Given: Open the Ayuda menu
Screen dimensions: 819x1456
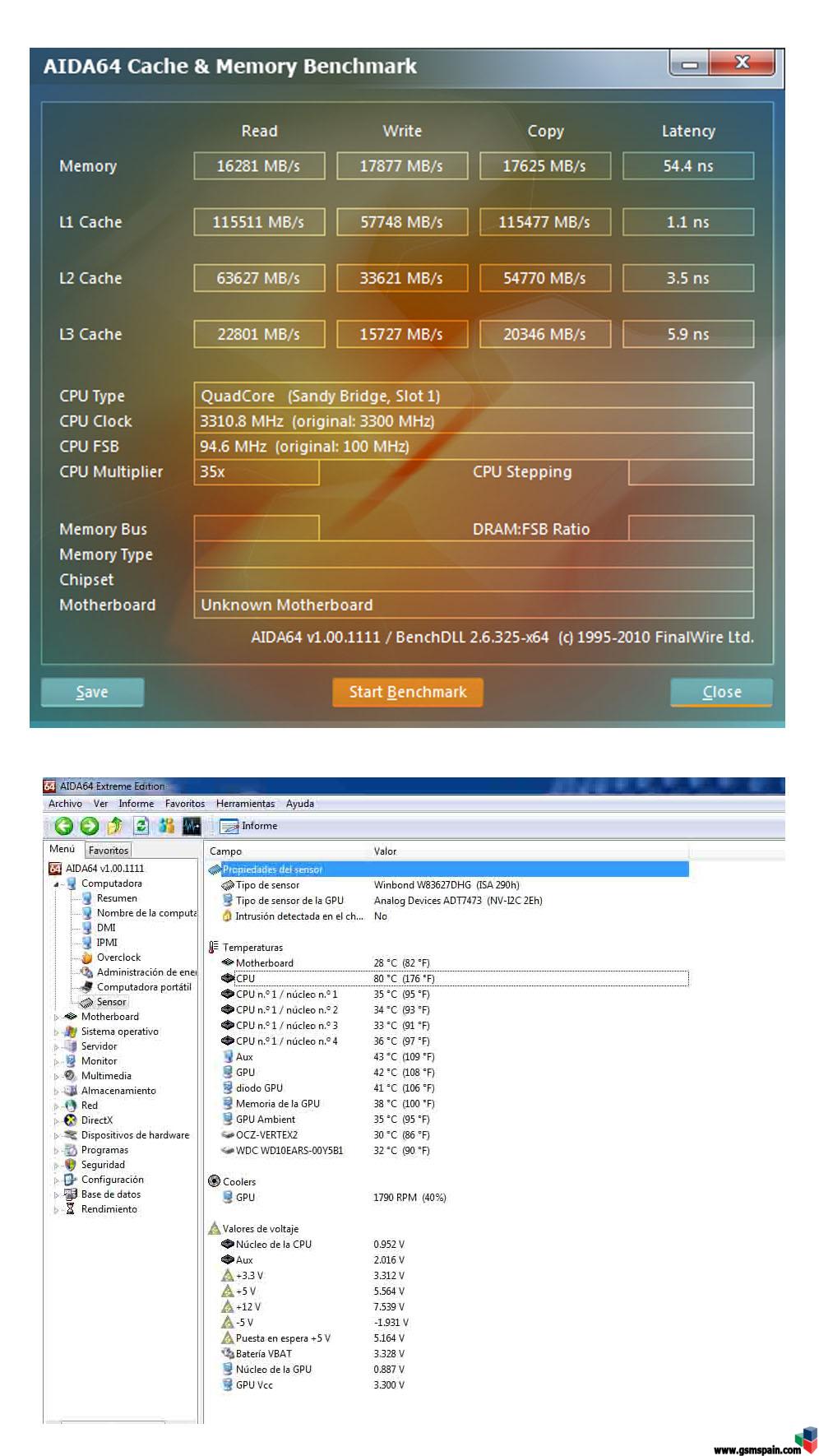Looking at the screenshot, I should point(300,804).
